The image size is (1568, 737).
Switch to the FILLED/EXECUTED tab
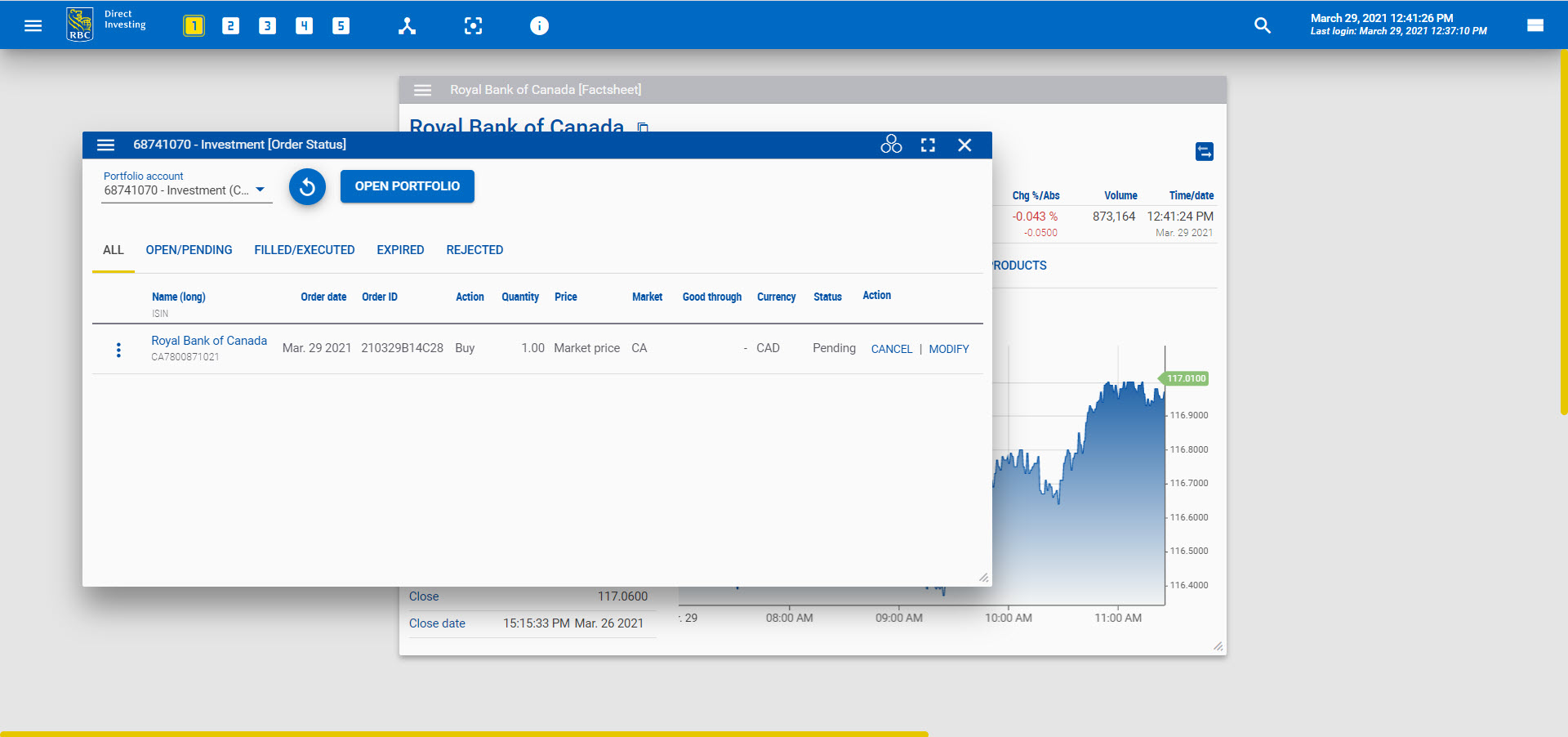point(304,250)
